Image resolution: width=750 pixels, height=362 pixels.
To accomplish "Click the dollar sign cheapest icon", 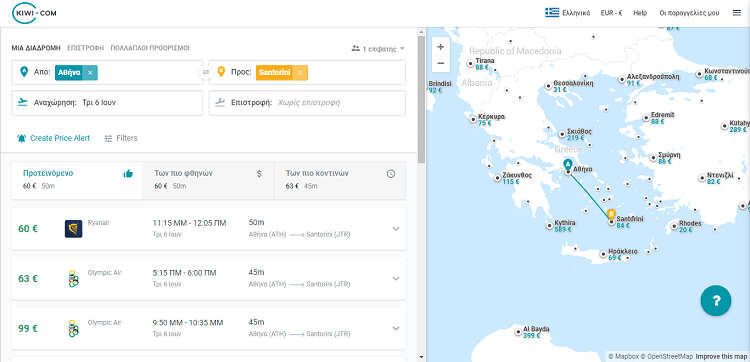I will 259,174.
